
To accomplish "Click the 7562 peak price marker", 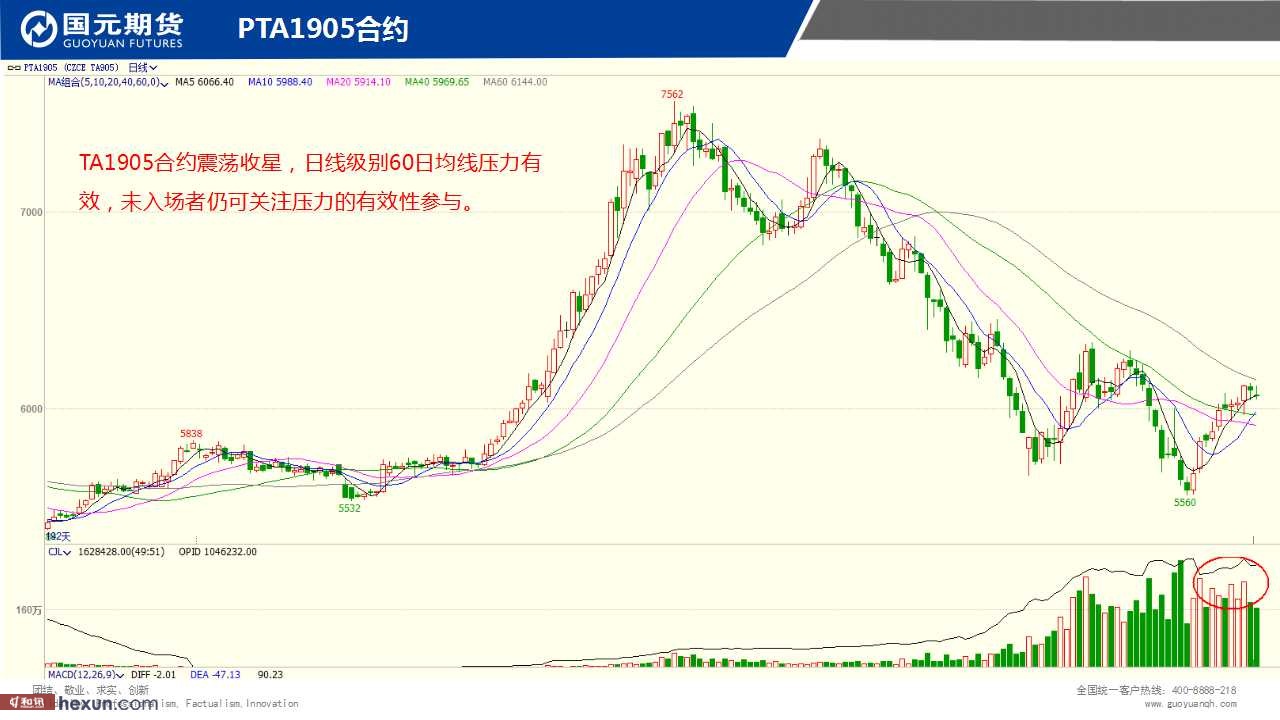I will pyautogui.click(x=672, y=94).
